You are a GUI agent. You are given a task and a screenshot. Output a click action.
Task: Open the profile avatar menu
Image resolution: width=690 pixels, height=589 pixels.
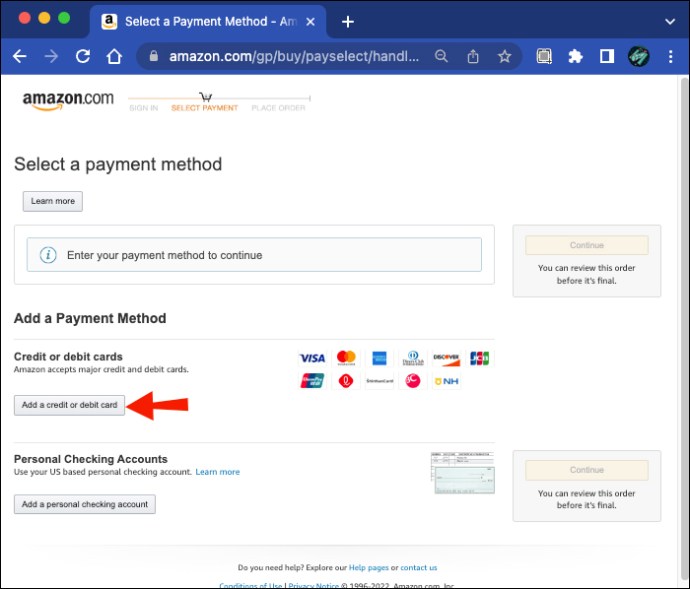[x=638, y=56]
